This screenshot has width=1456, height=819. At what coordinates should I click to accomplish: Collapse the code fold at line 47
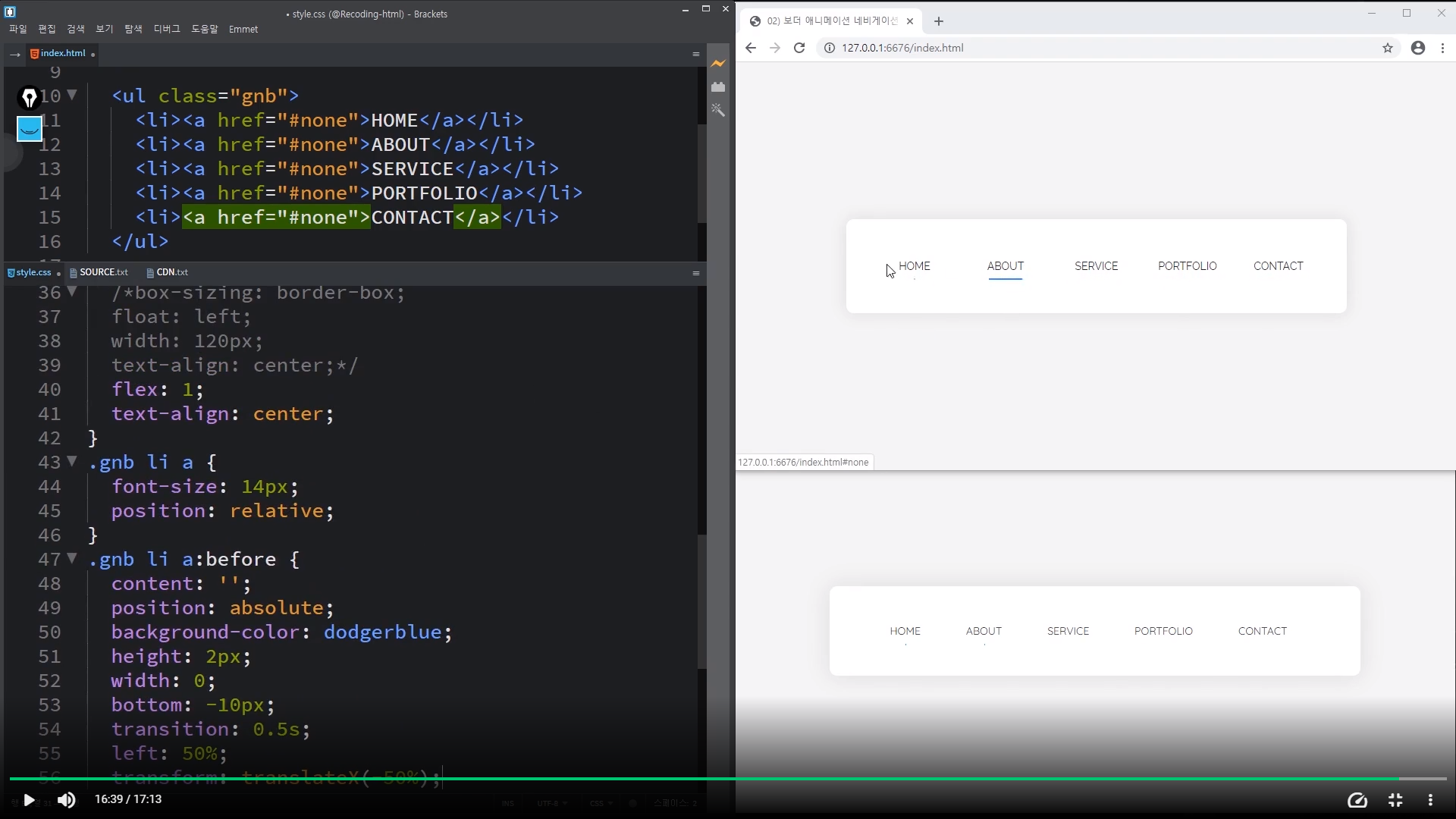click(x=72, y=558)
